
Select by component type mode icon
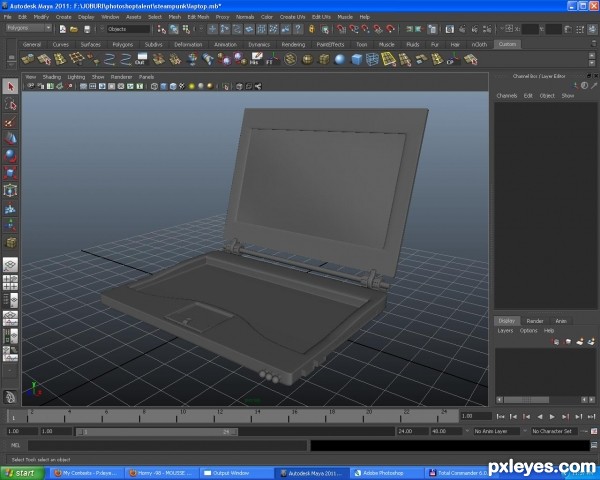click(x=186, y=29)
